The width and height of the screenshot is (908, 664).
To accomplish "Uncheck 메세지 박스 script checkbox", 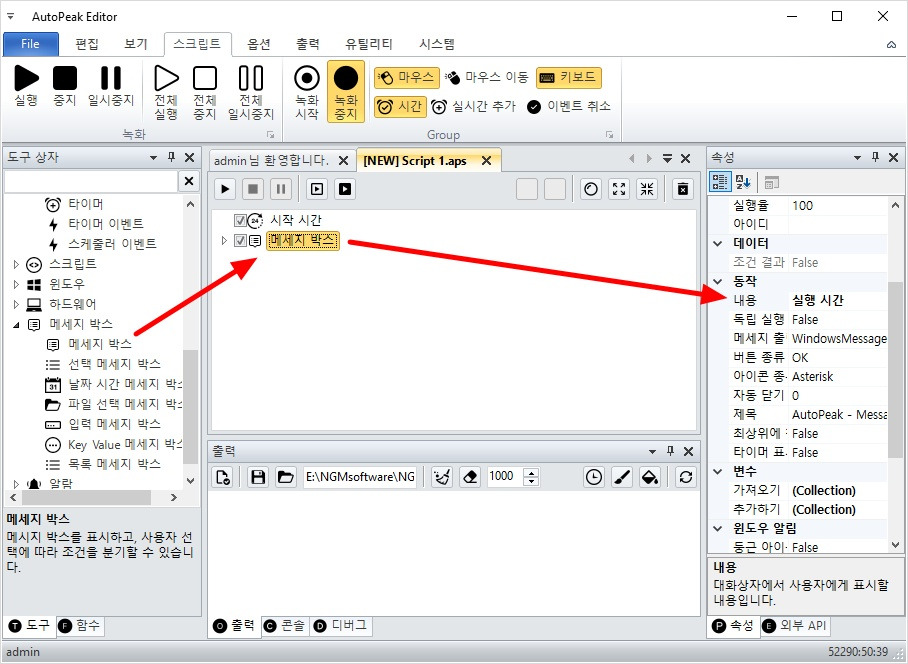I will tap(240, 240).
